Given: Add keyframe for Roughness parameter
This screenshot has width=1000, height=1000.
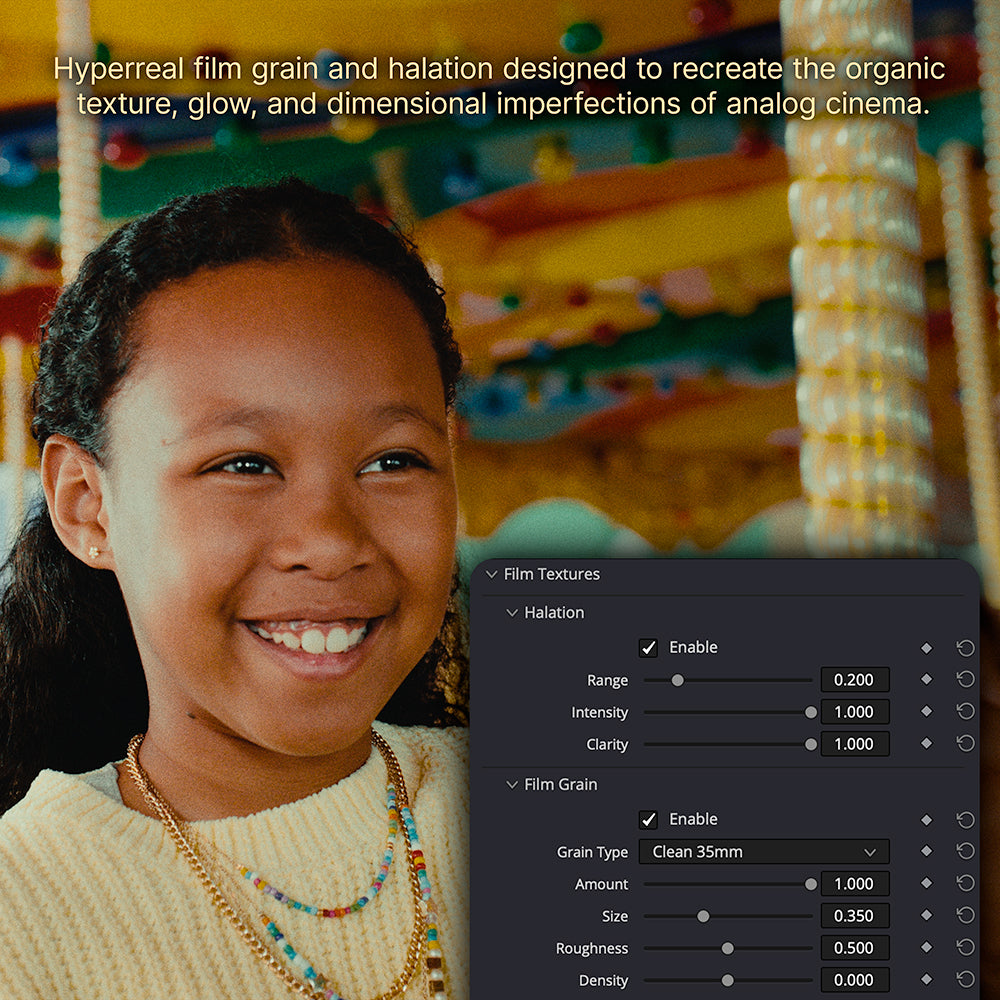Looking at the screenshot, I should point(927,947).
